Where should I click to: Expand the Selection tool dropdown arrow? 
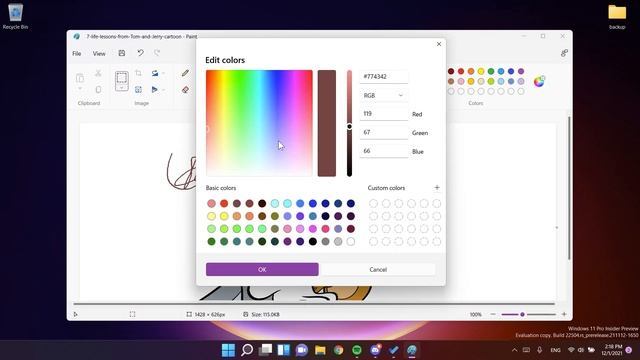(x=122, y=87)
